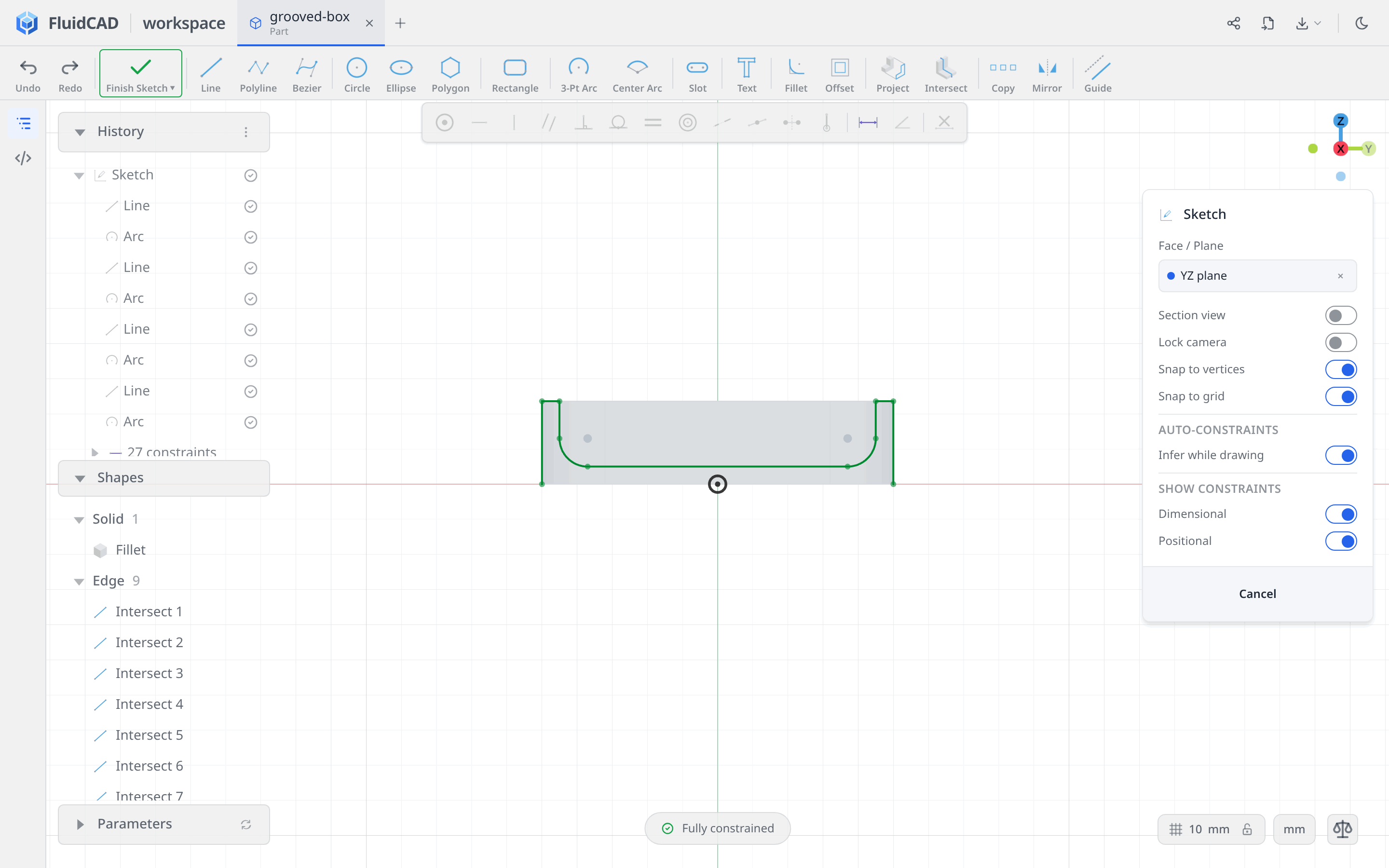Switch to dark mode moon icon
This screenshot has height=868, width=1389.
pos(1362,23)
